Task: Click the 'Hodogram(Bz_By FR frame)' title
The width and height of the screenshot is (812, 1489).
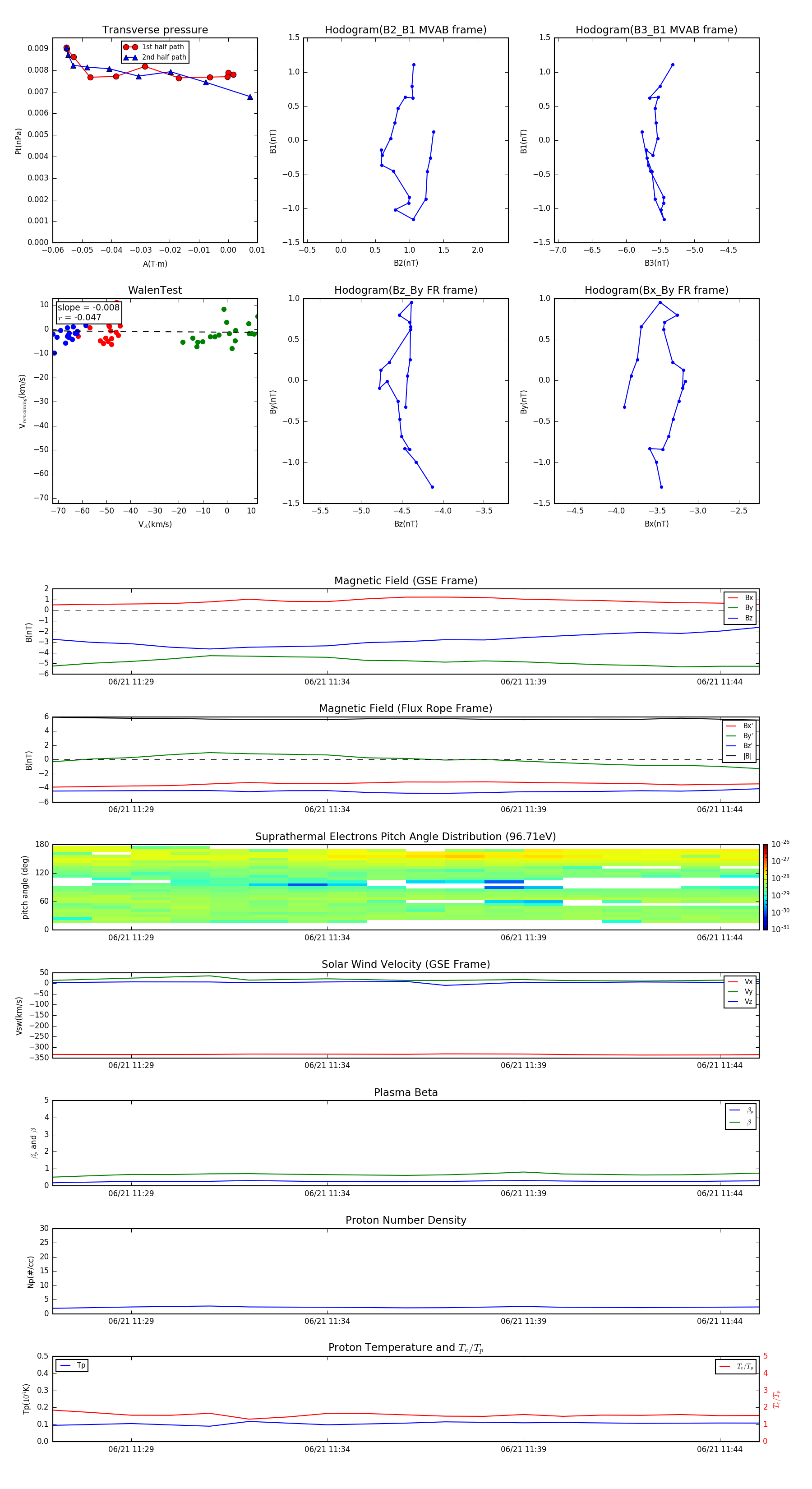Action: [x=406, y=290]
